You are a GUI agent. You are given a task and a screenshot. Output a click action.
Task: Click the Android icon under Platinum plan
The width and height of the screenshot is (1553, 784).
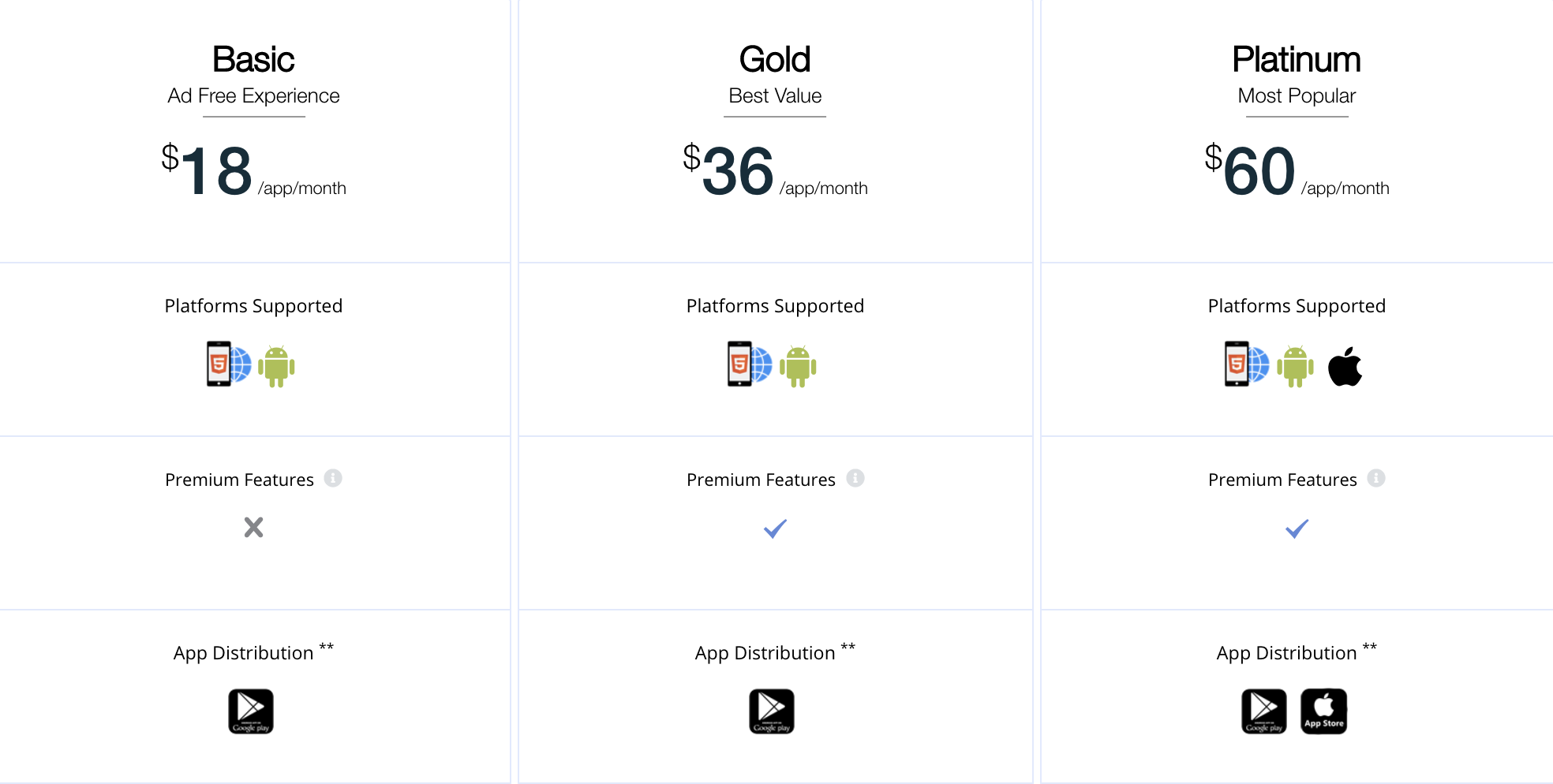1295,366
